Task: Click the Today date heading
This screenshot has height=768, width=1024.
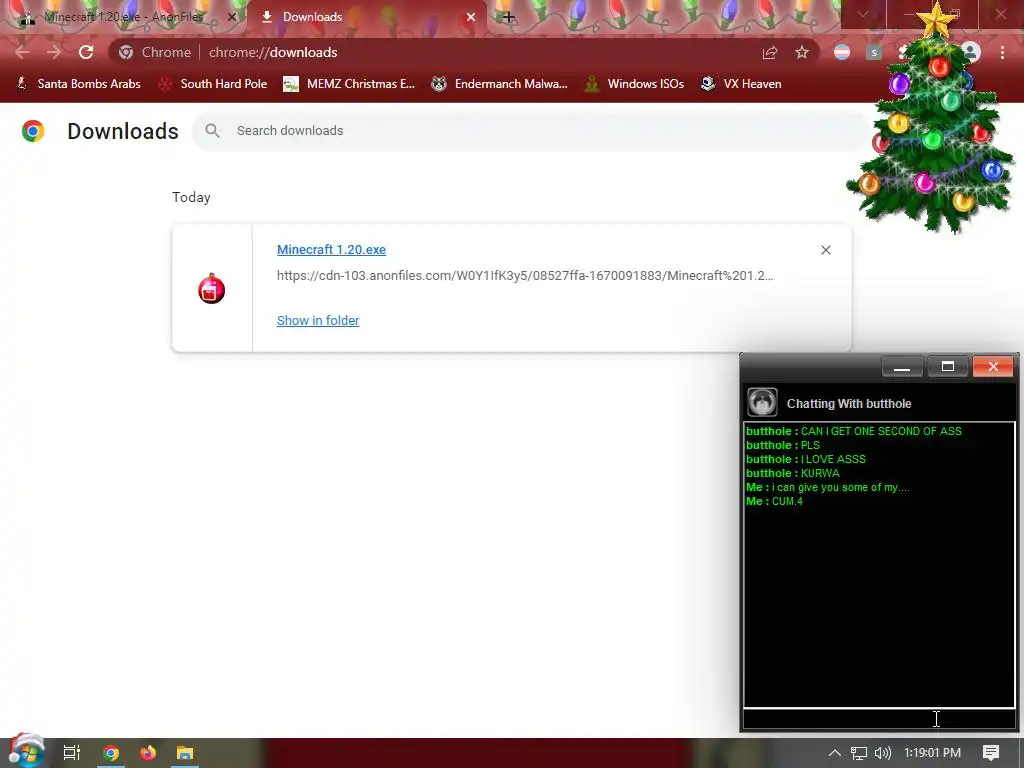Action: (191, 197)
